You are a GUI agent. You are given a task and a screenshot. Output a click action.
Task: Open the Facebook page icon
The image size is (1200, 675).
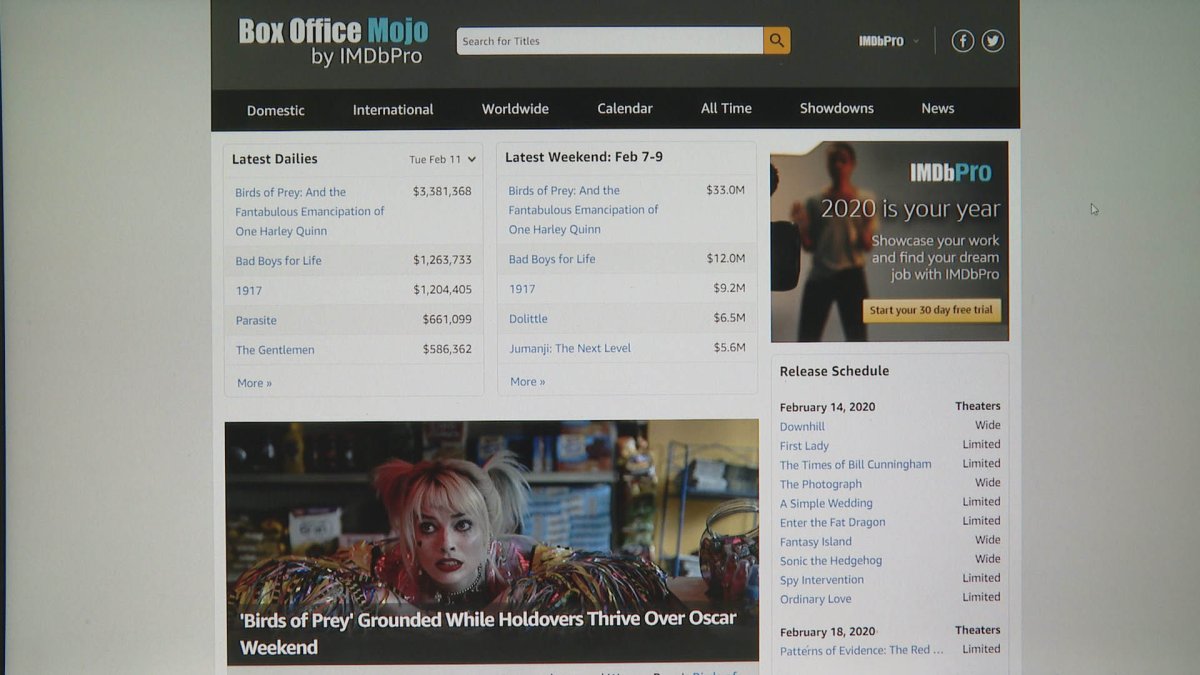[962, 41]
